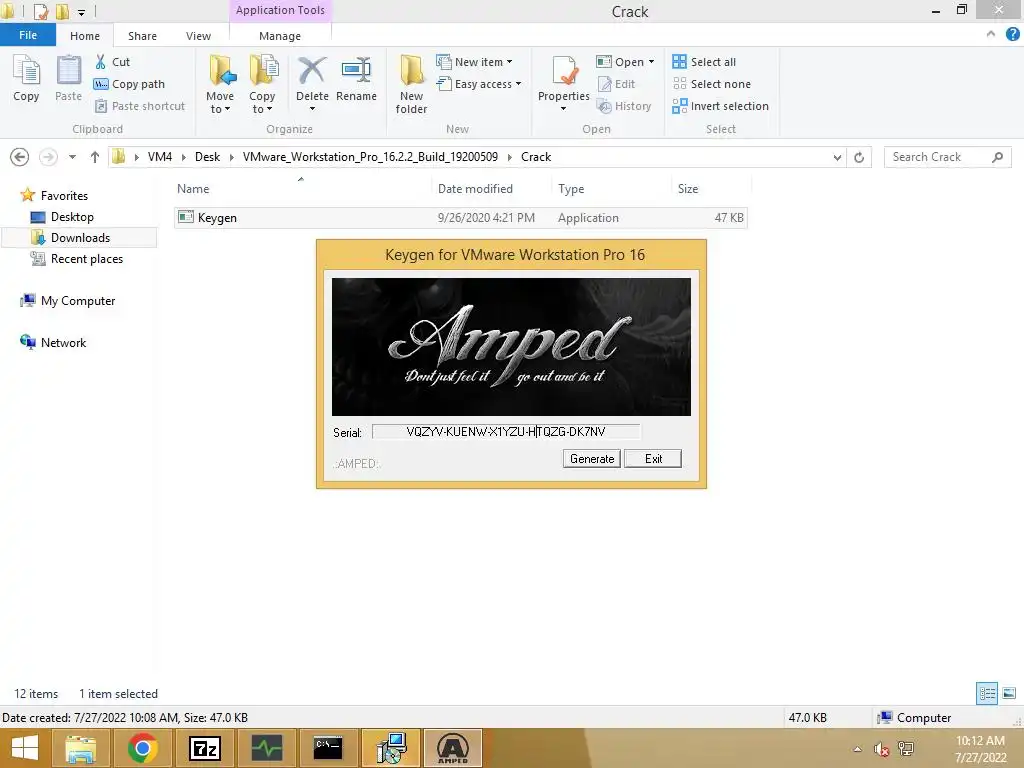Screen dimensions: 1024x768
Task: Expand the Delete options arrow
Action: point(312,109)
